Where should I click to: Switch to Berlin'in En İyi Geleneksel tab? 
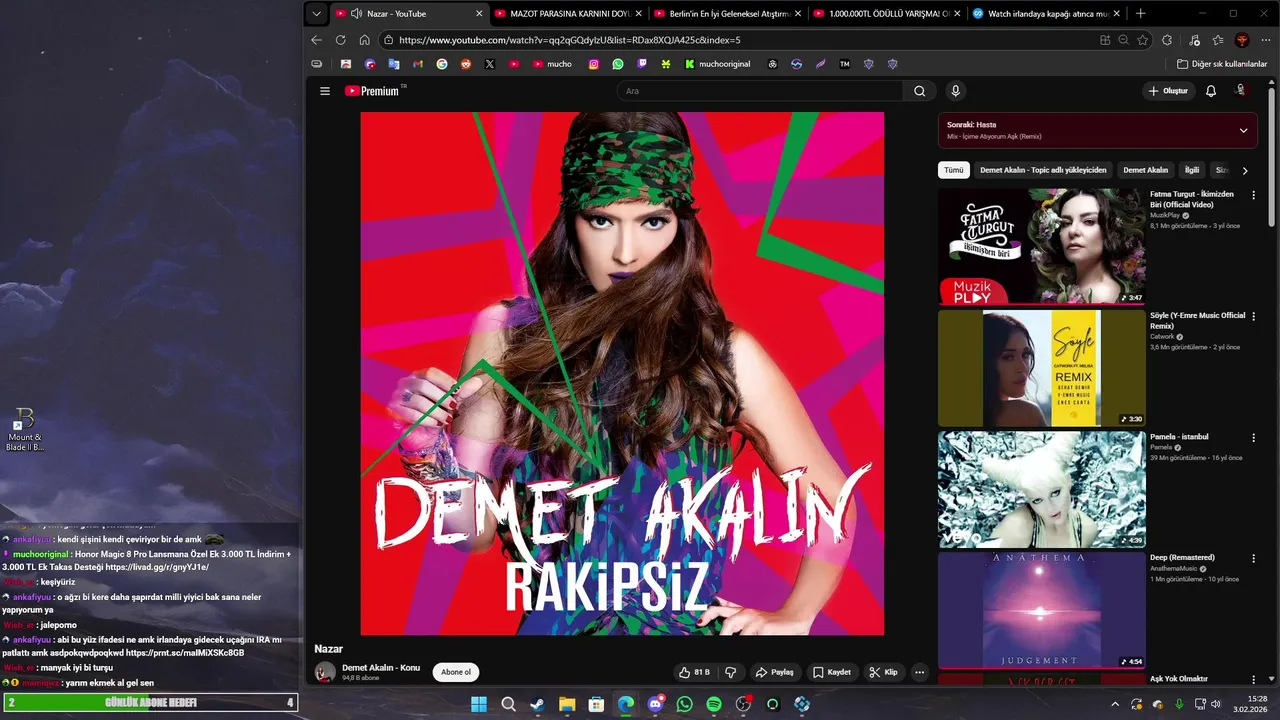pos(727,14)
